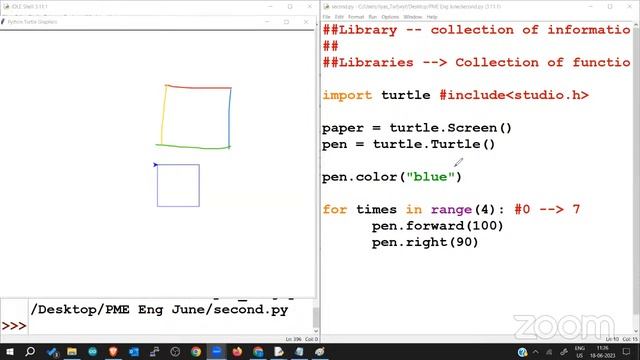Open the ENG US language indicator
Viewport: 640px width, 360px height.
tap(580, 352)
